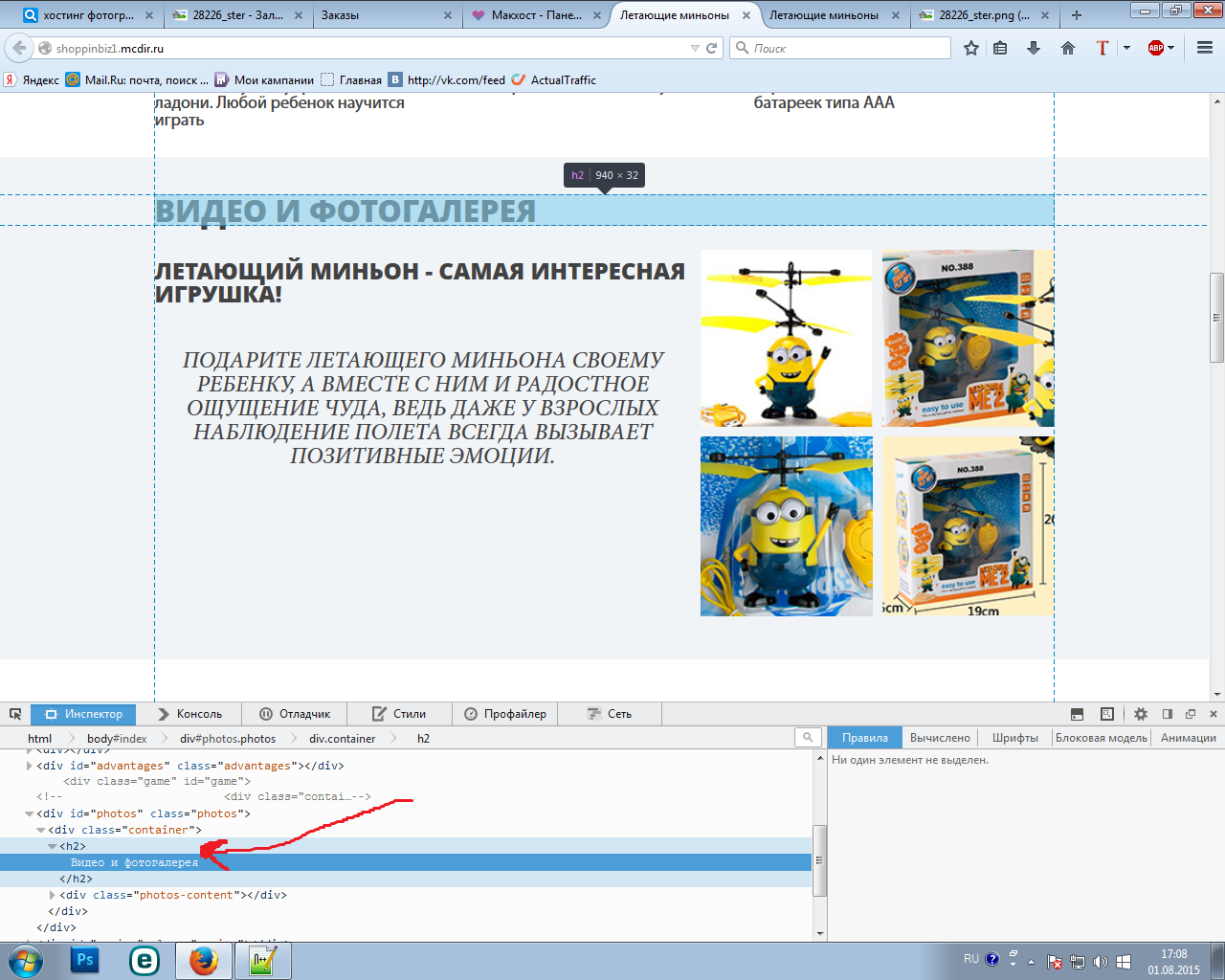Click the browser back button
1225x980 pixels.
[19, 48]
